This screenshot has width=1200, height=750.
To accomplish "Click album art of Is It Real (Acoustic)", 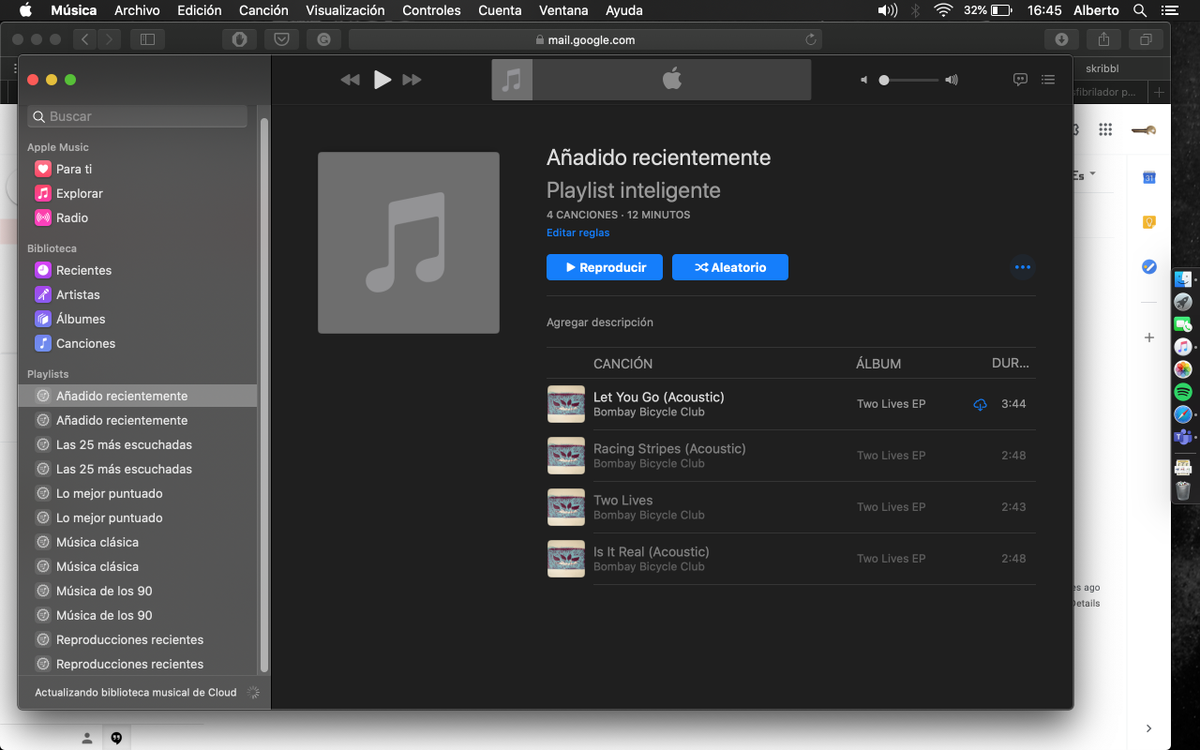I will coord(566,559).
